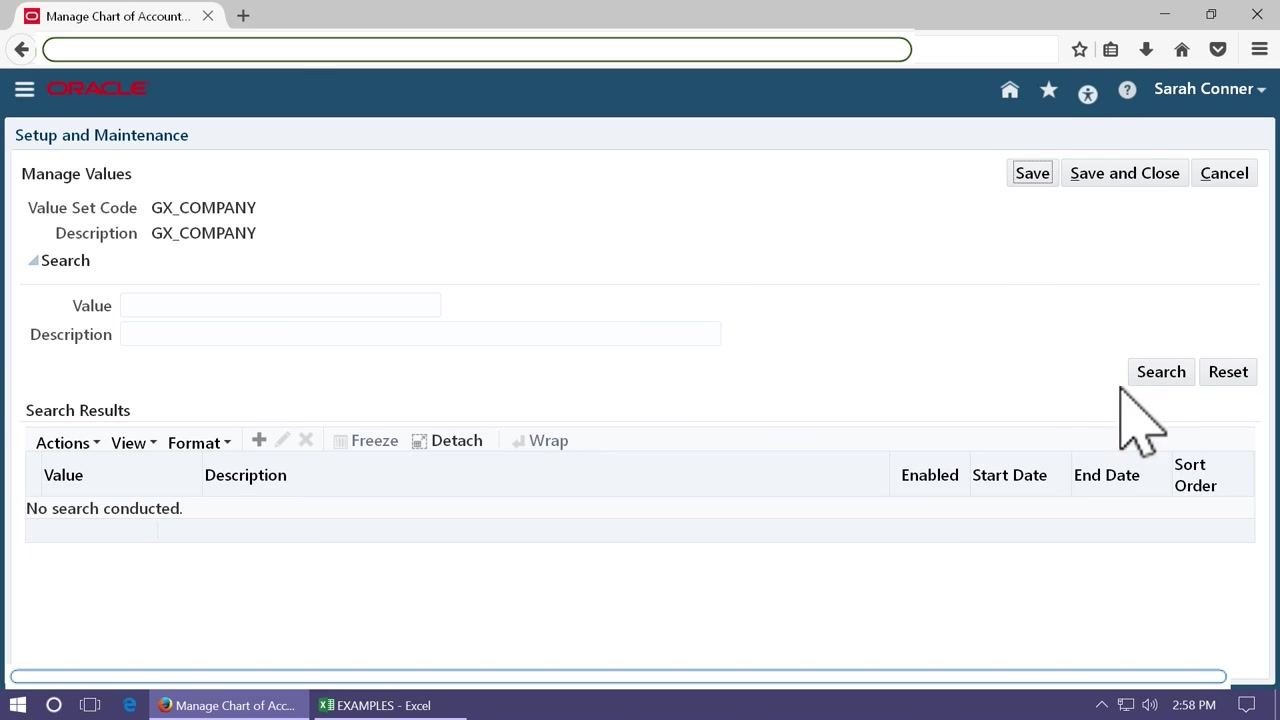
Task: Click the Reset button
Action: pos(1228,372)
